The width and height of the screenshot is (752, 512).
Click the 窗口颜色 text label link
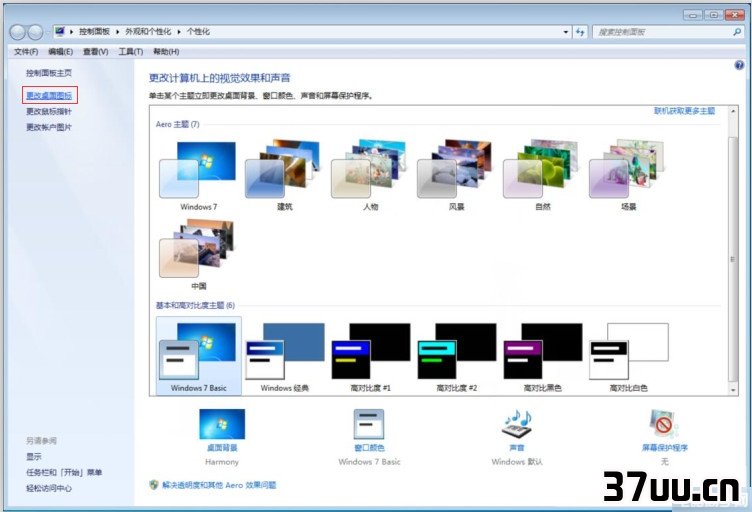tap(369, 448)
